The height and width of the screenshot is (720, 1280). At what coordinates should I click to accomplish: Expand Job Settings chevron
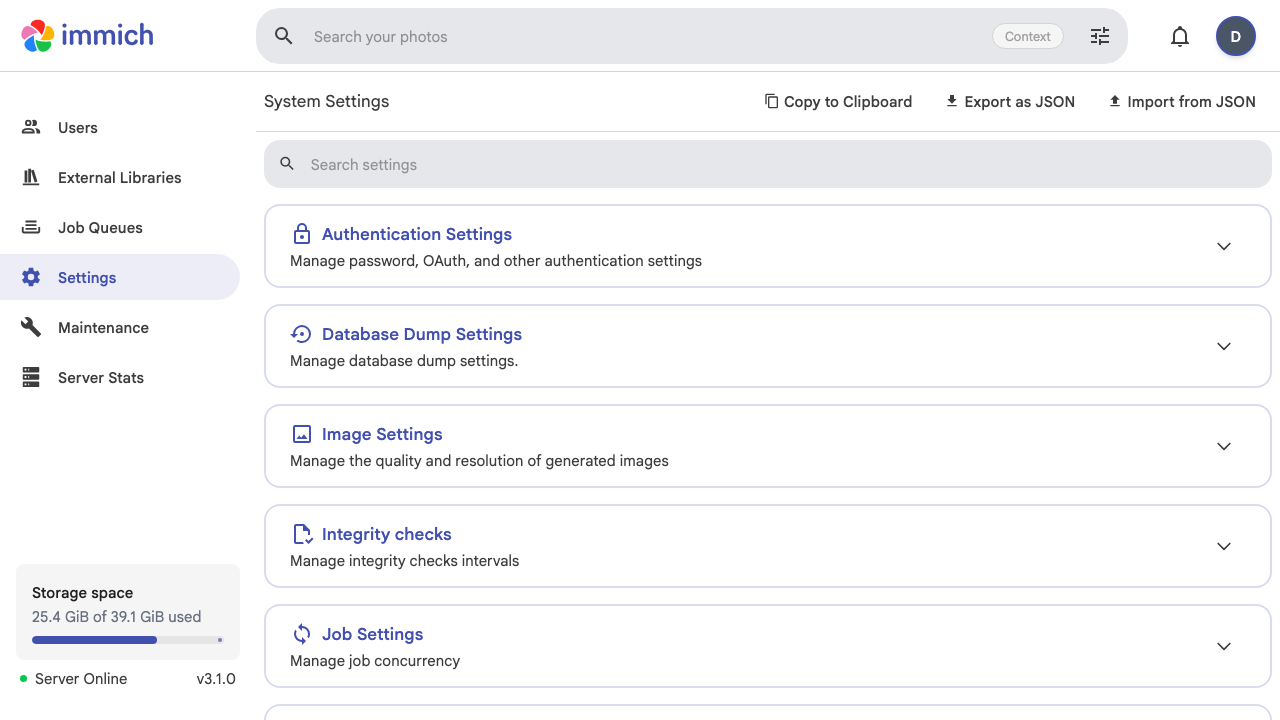point(1224,646)
